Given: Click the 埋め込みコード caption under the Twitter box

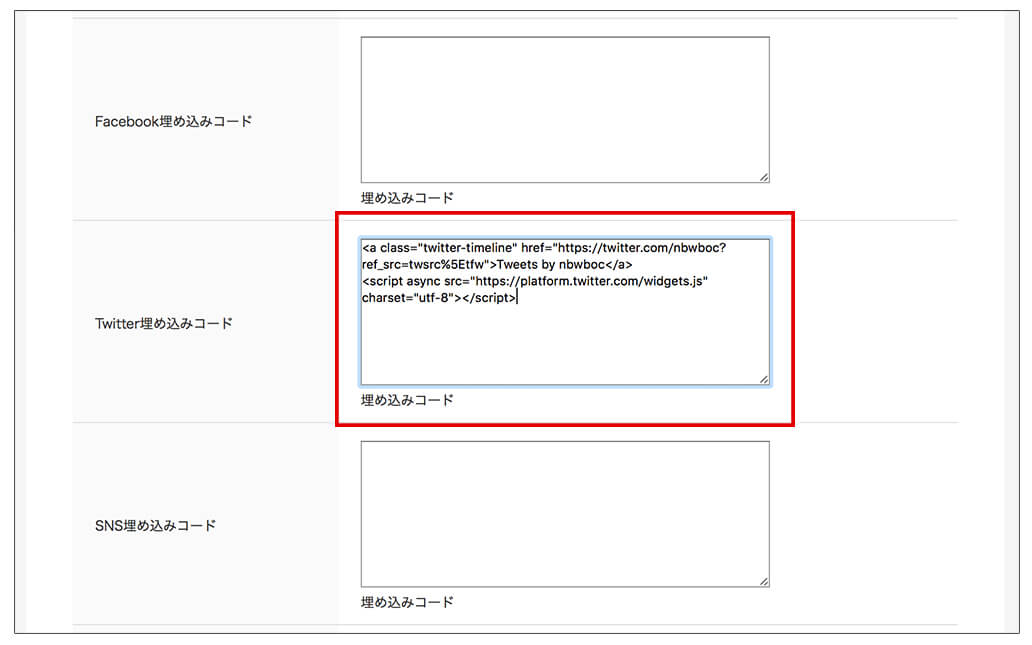Looking at the screenshot, I should click(x=407, y=400).
